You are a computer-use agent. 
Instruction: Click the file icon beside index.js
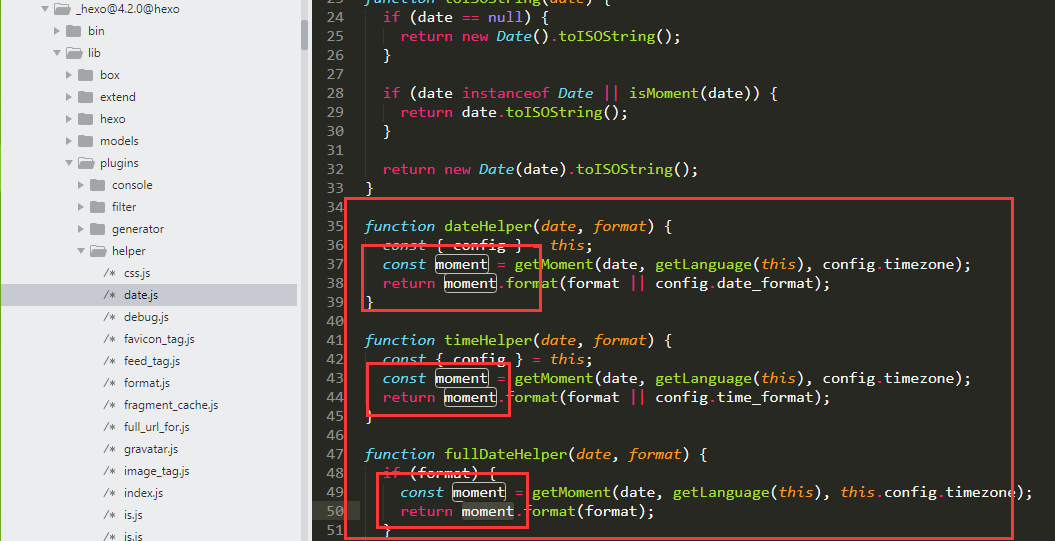[110, 493]
